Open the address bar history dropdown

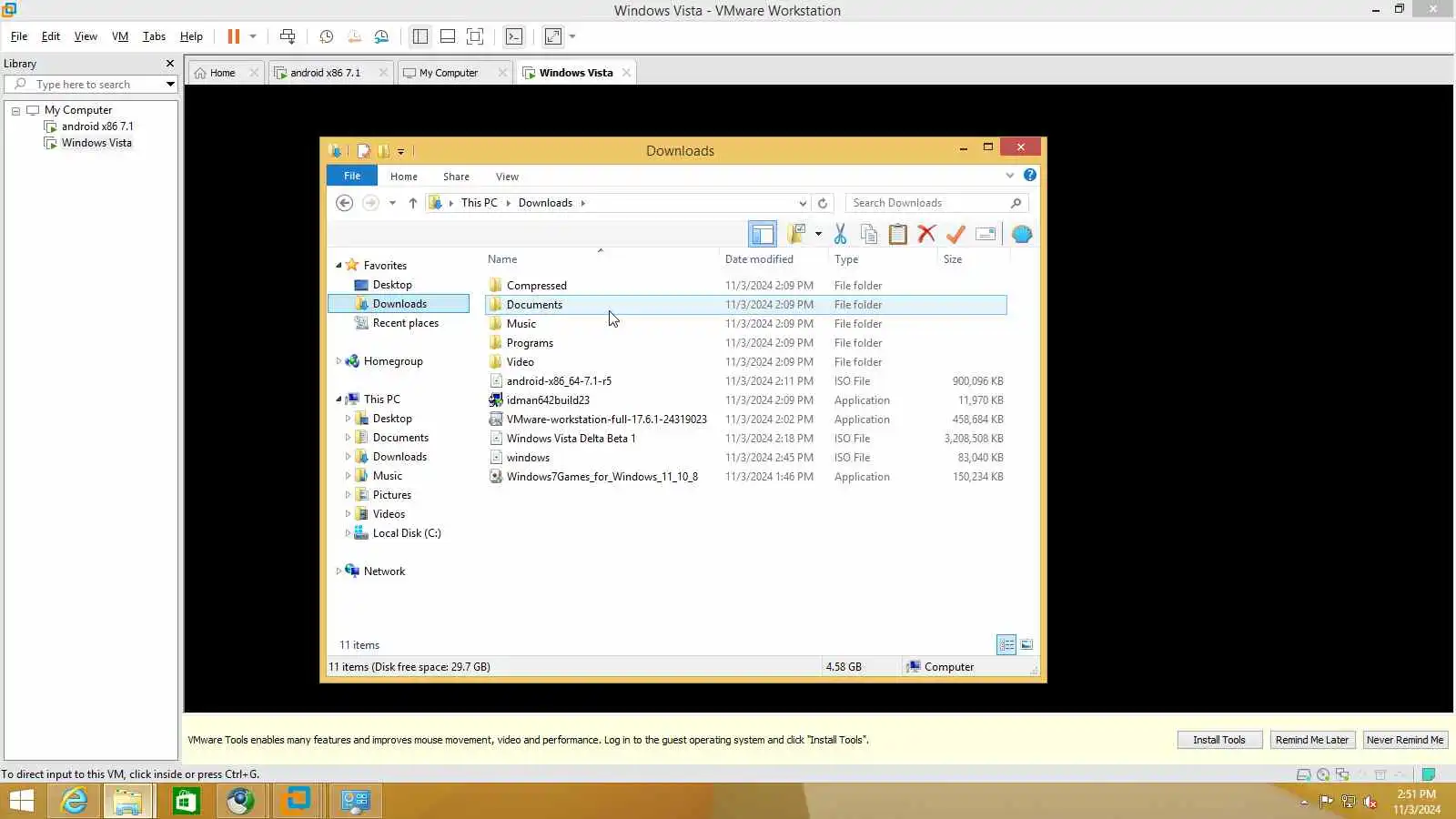tap(803, 203)
